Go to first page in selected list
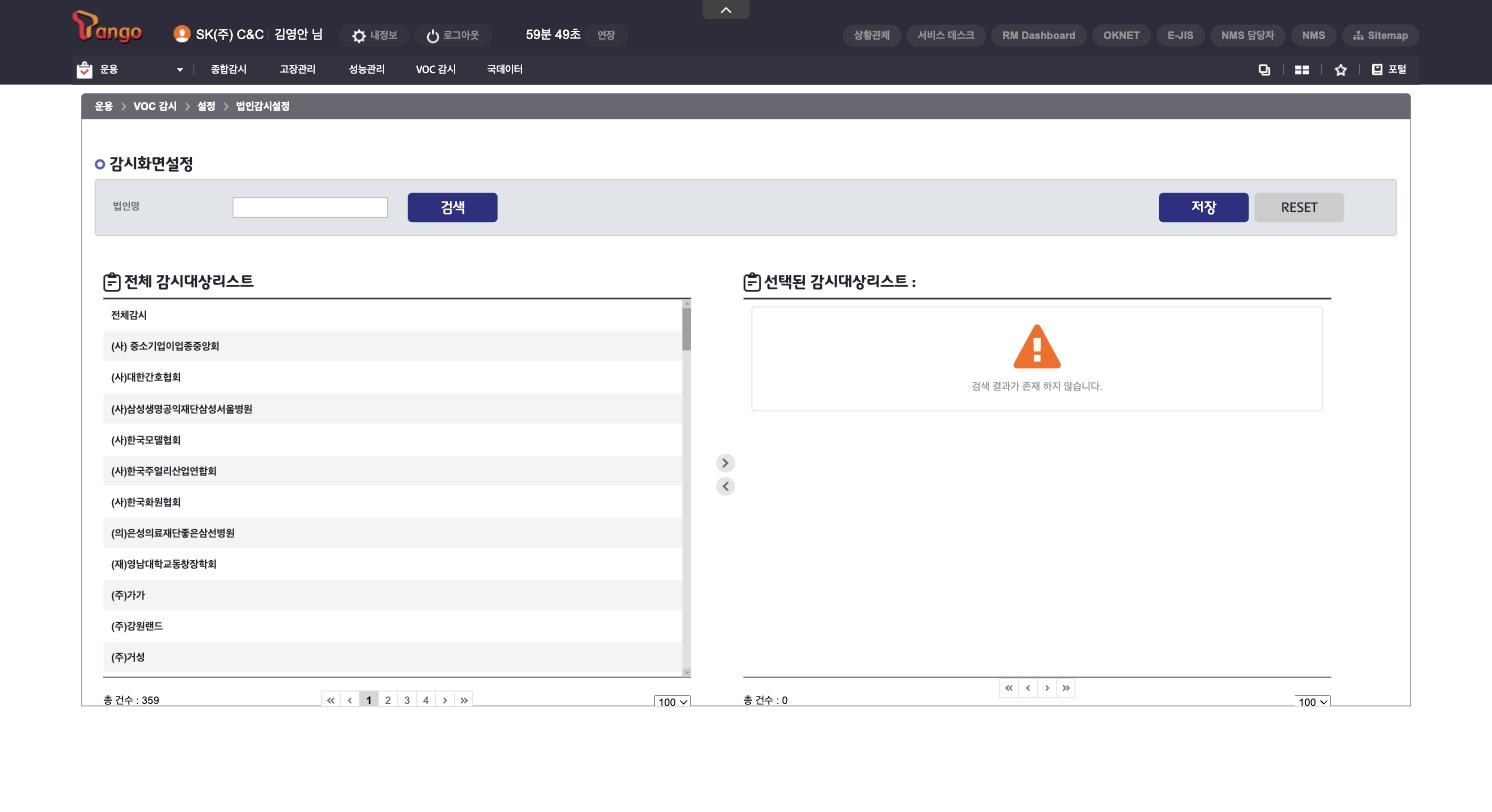1492x812 pixels. 1009,688
